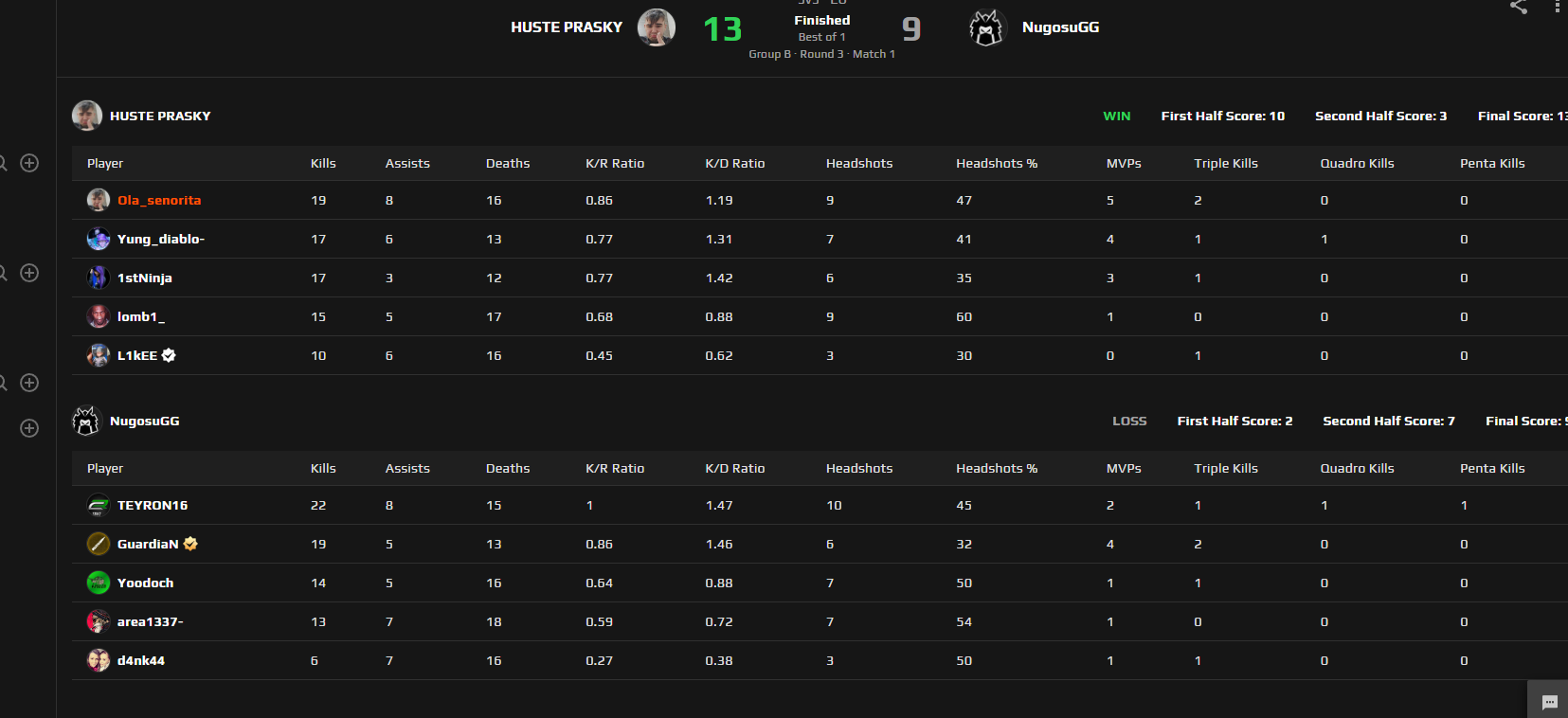The width and height of the screenshot is (1568, 718).
Task: Open Yung_diablo- player profile link
Action: pos(160,239)
